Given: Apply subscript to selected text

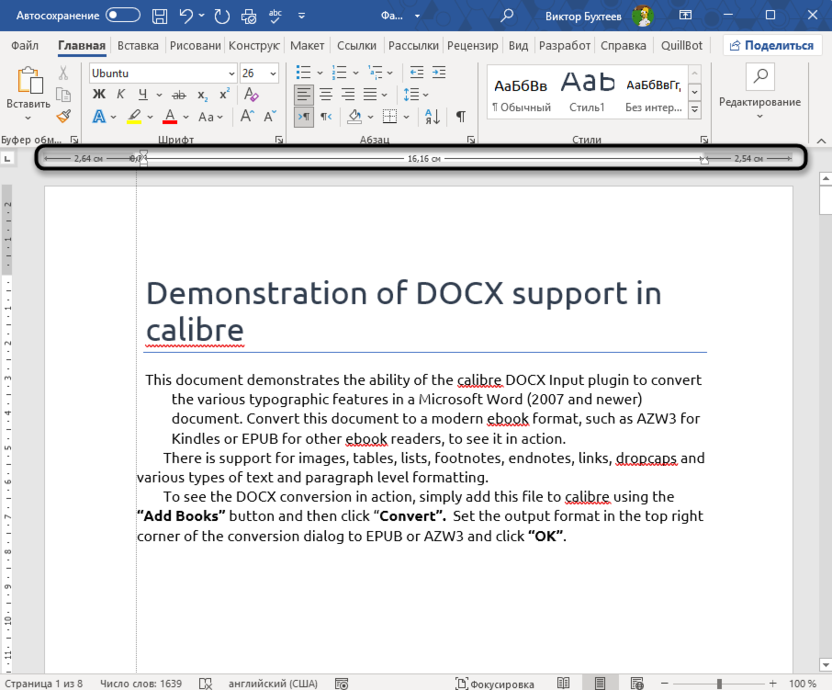Looking at the screenshot, I should (201, 94).
